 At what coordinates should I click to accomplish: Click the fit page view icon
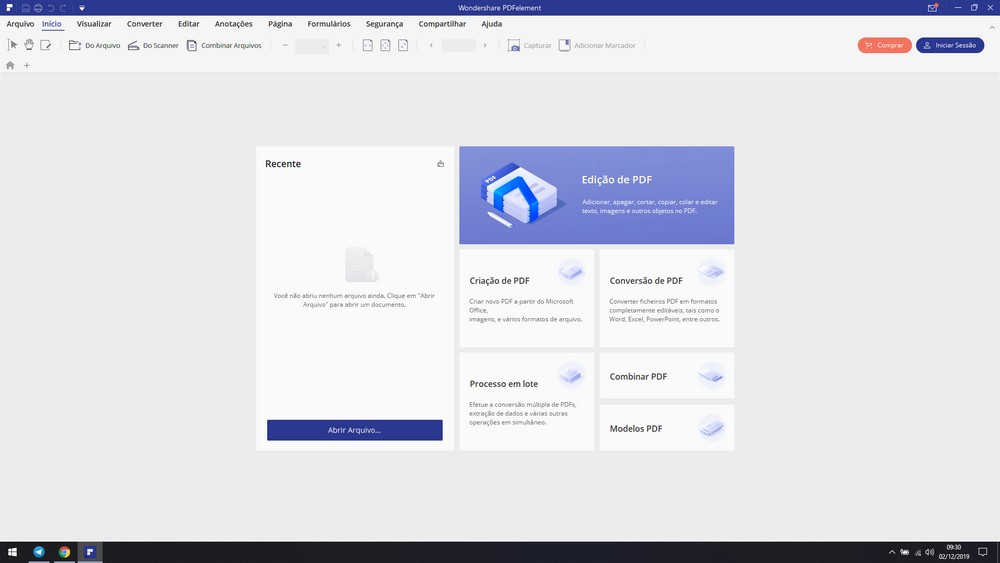tap(385, 45)
